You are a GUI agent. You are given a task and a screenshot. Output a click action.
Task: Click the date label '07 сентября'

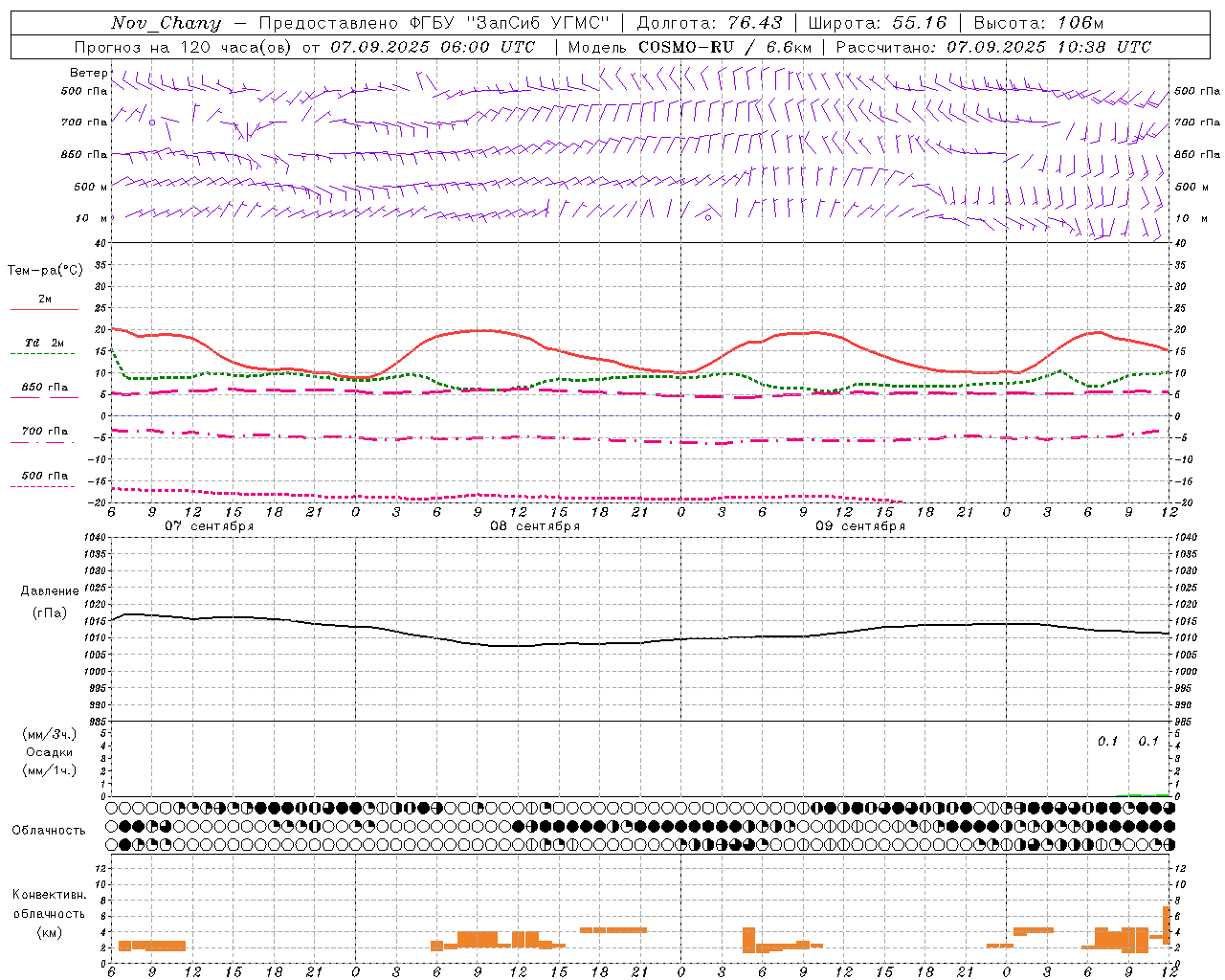210,526
